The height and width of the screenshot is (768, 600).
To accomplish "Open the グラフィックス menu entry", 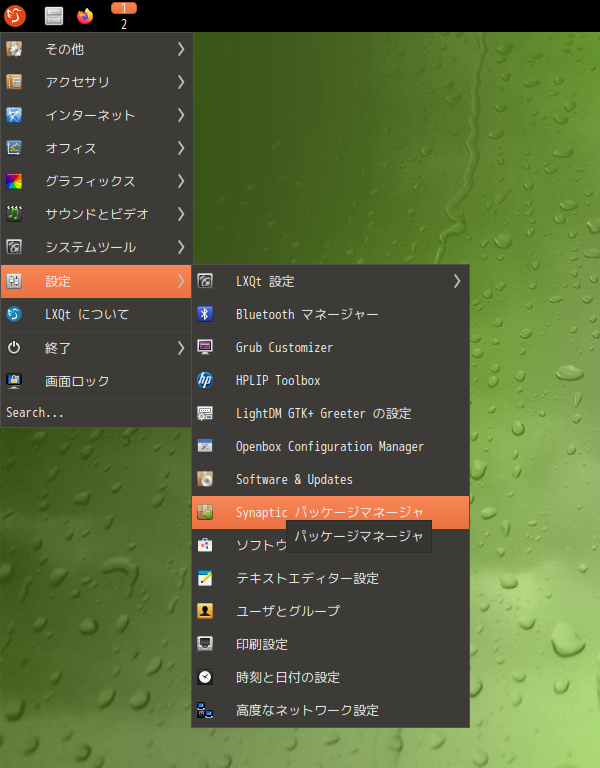I will click(x=96, y=181).
